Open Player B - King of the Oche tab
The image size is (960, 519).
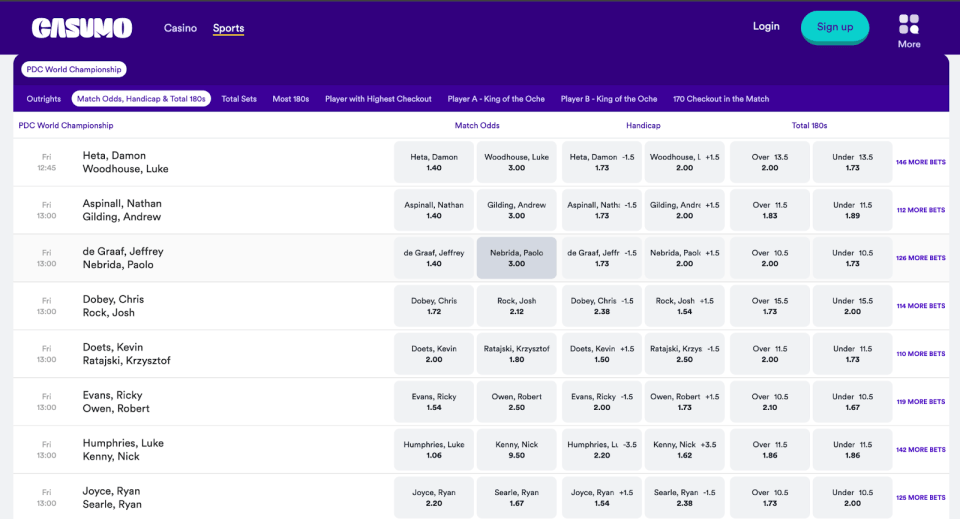click(x=609, y=99)
